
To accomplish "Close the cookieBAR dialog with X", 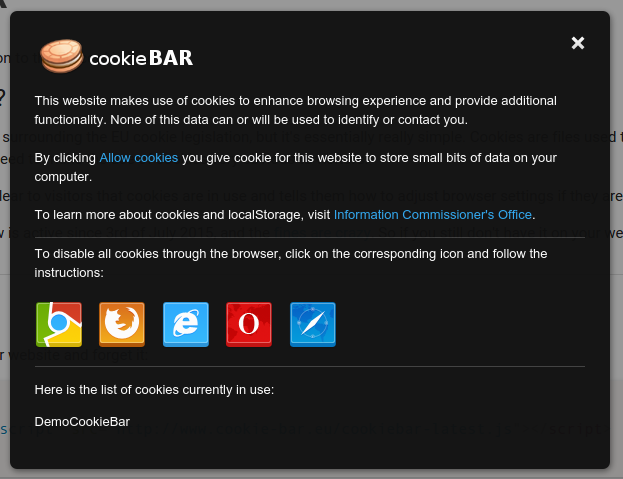I will pyautogui.click(x=578, y=43).
